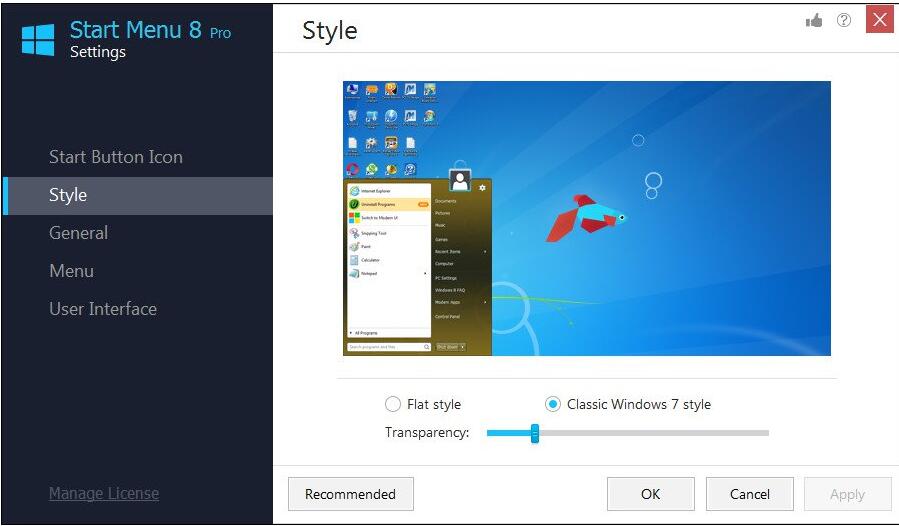
Task: Open Start Button Icon settings
Action: (x=116, y=157)
